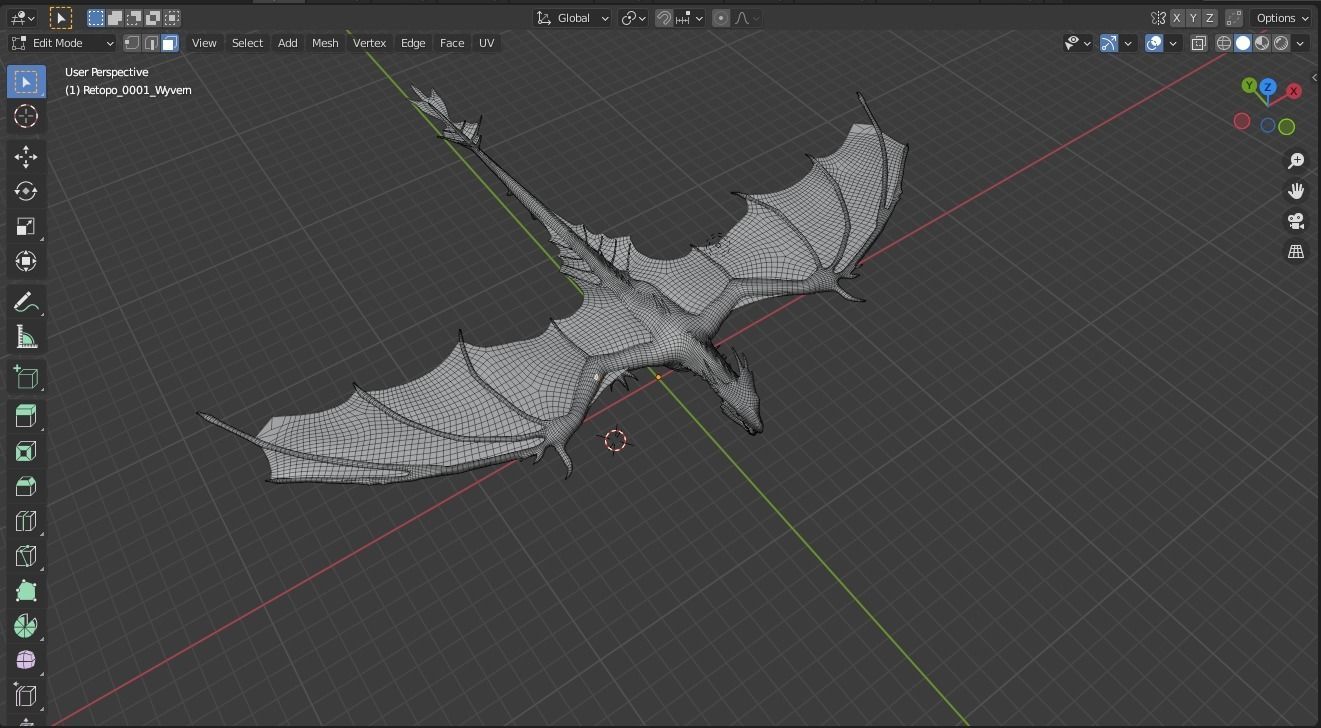This screenshot has height=728, width=1321.
Task: Set selection mode to Extend
Action: coord(115,18)
